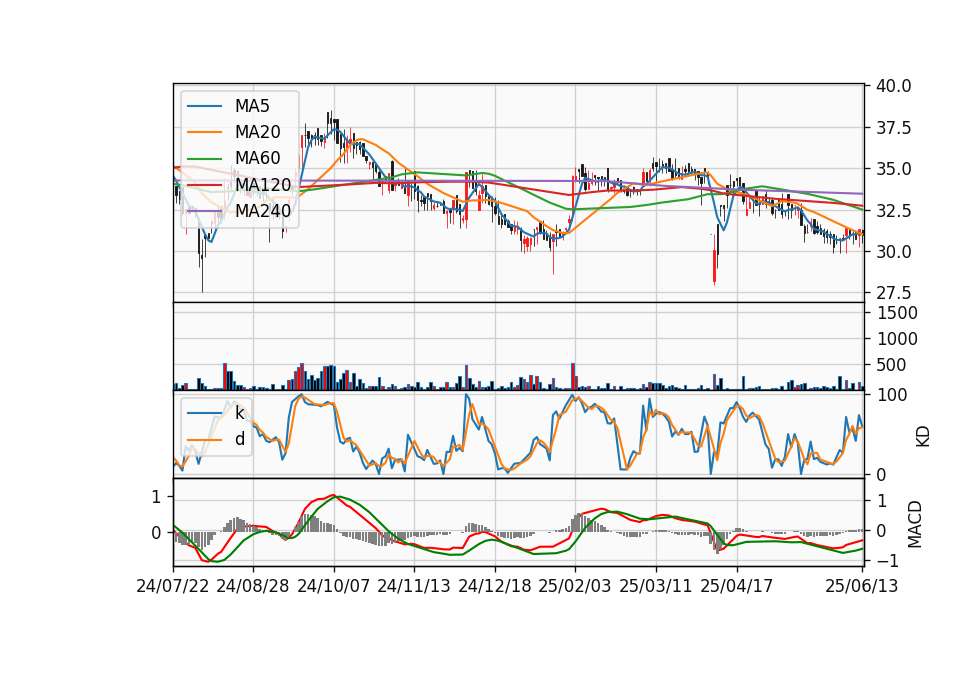This screenshot has width=960, height=690.
Task: Click the MA240 legend label
Action: coord(263,211)
